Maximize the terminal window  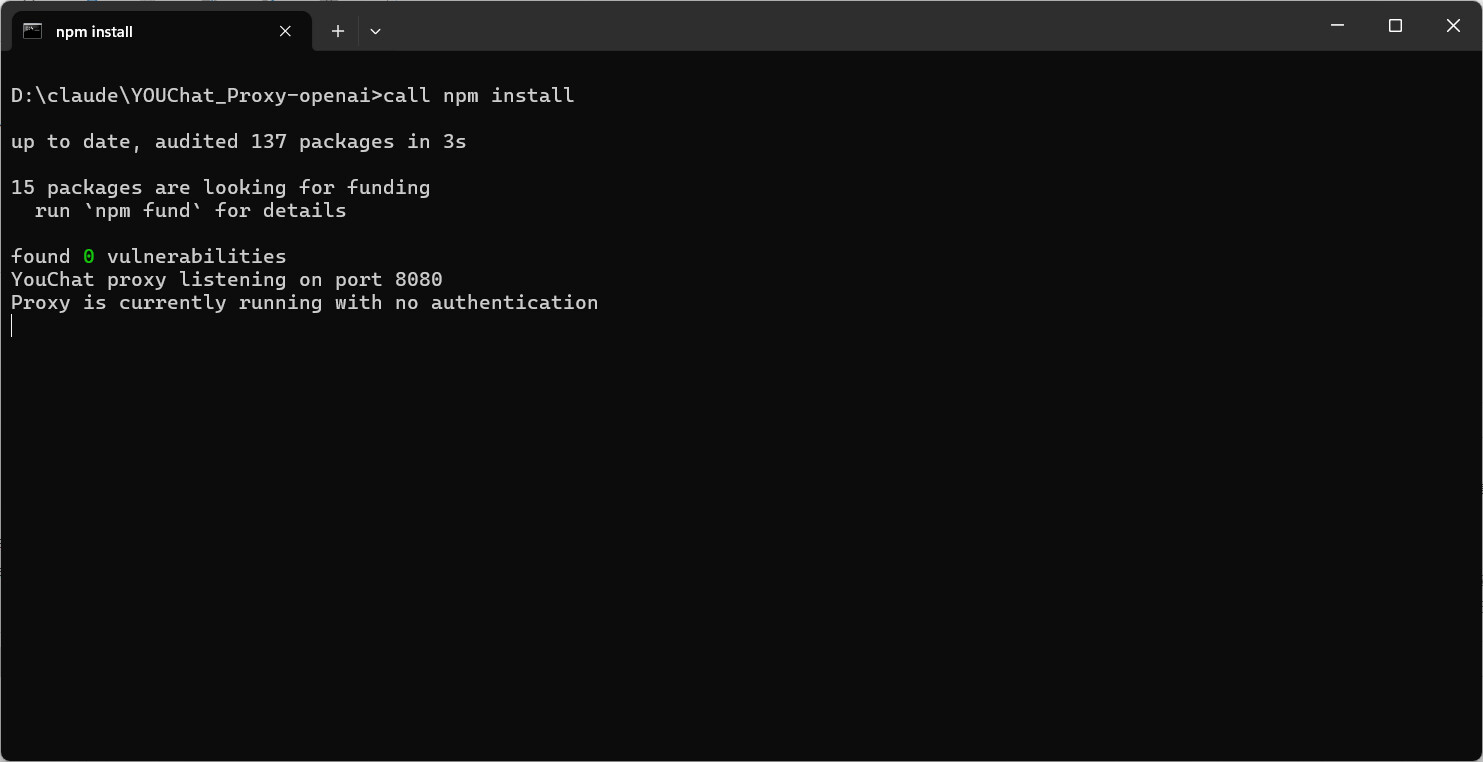tap(1395, 26)
